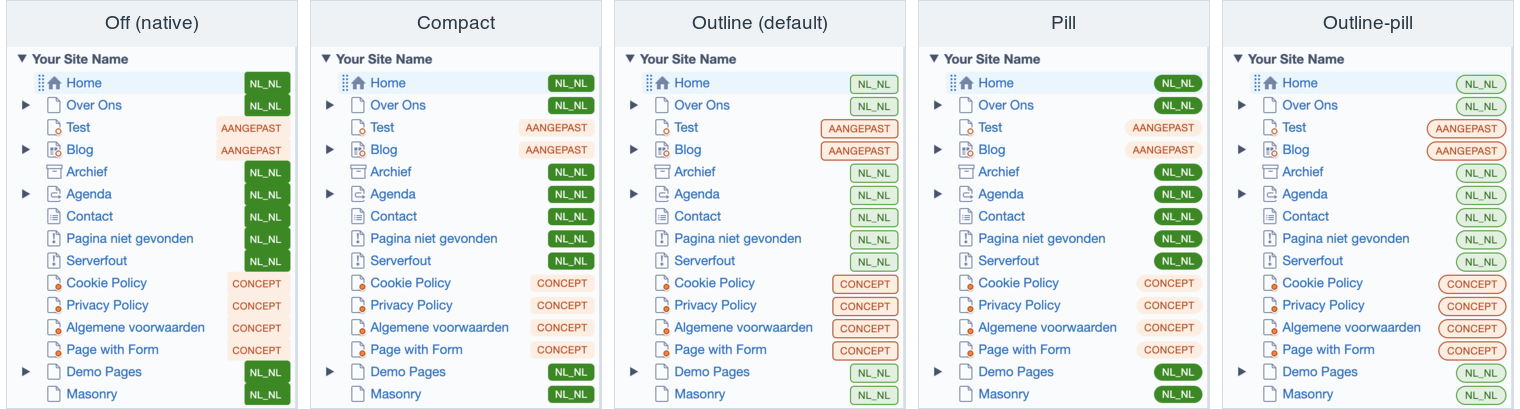Expand Demo Pages in the Compact panel
Image resolution: width=1520 pixels, height=409 pixels.
point(330,372)
